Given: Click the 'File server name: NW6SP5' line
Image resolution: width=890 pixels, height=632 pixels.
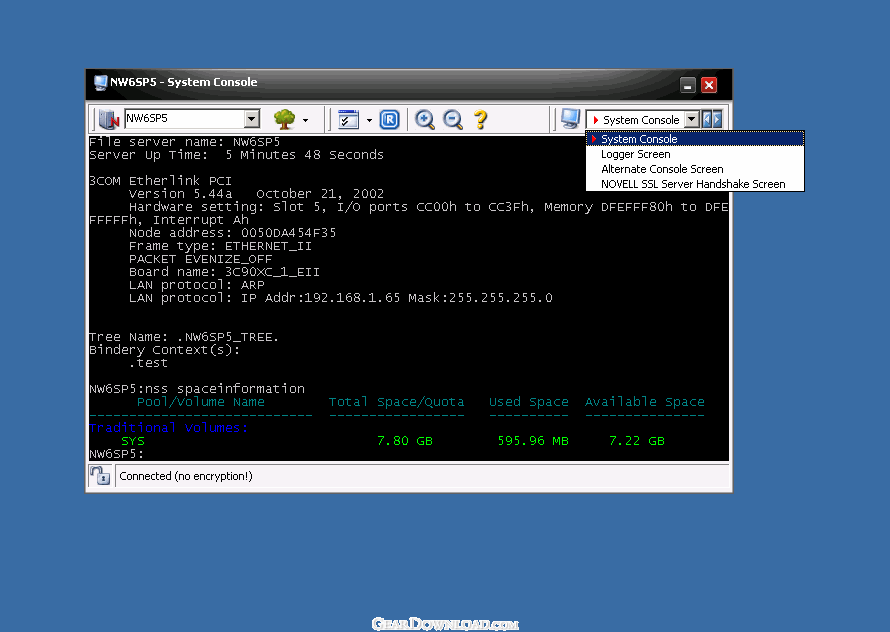Looking at the screenshot, I should click(184, 142).
